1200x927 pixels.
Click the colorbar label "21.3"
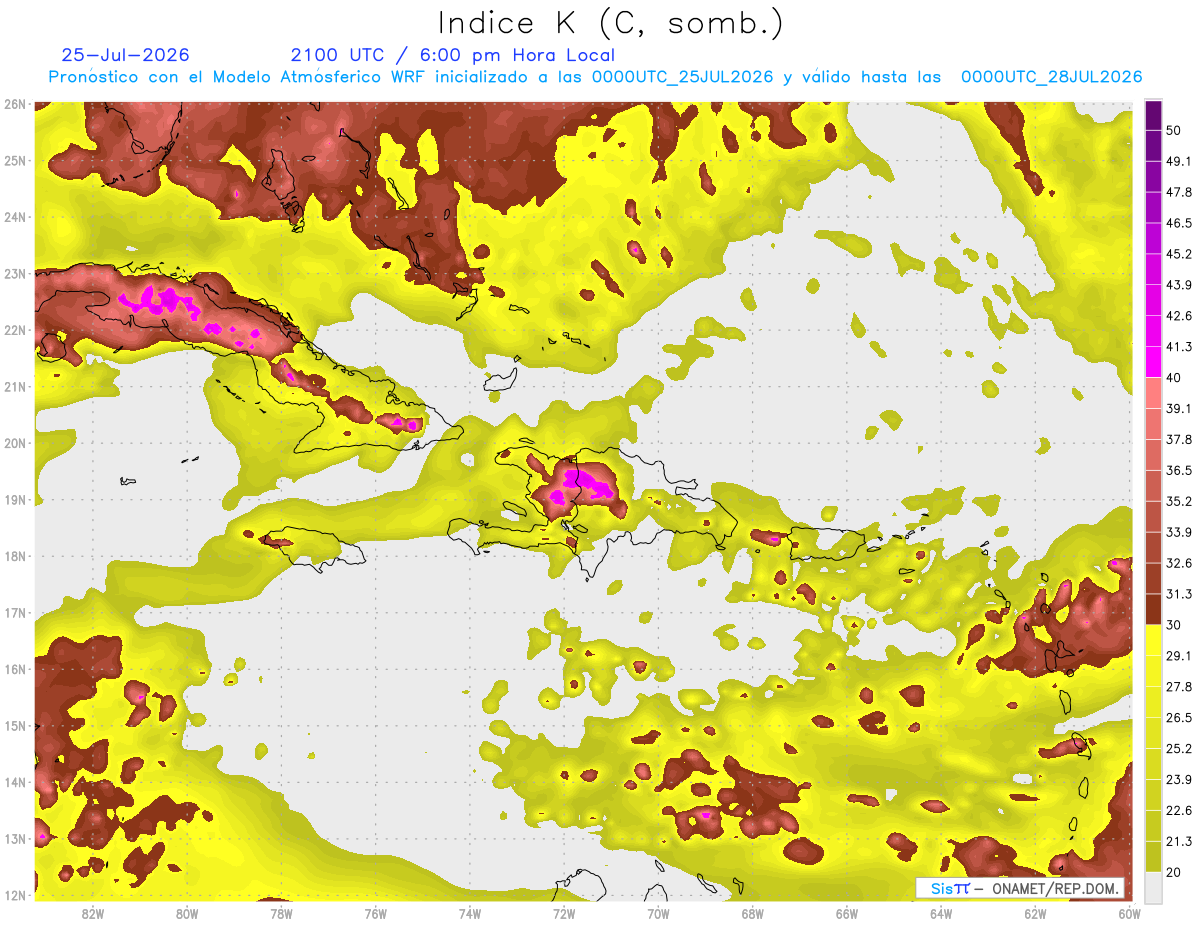(x=1179, y=842)
